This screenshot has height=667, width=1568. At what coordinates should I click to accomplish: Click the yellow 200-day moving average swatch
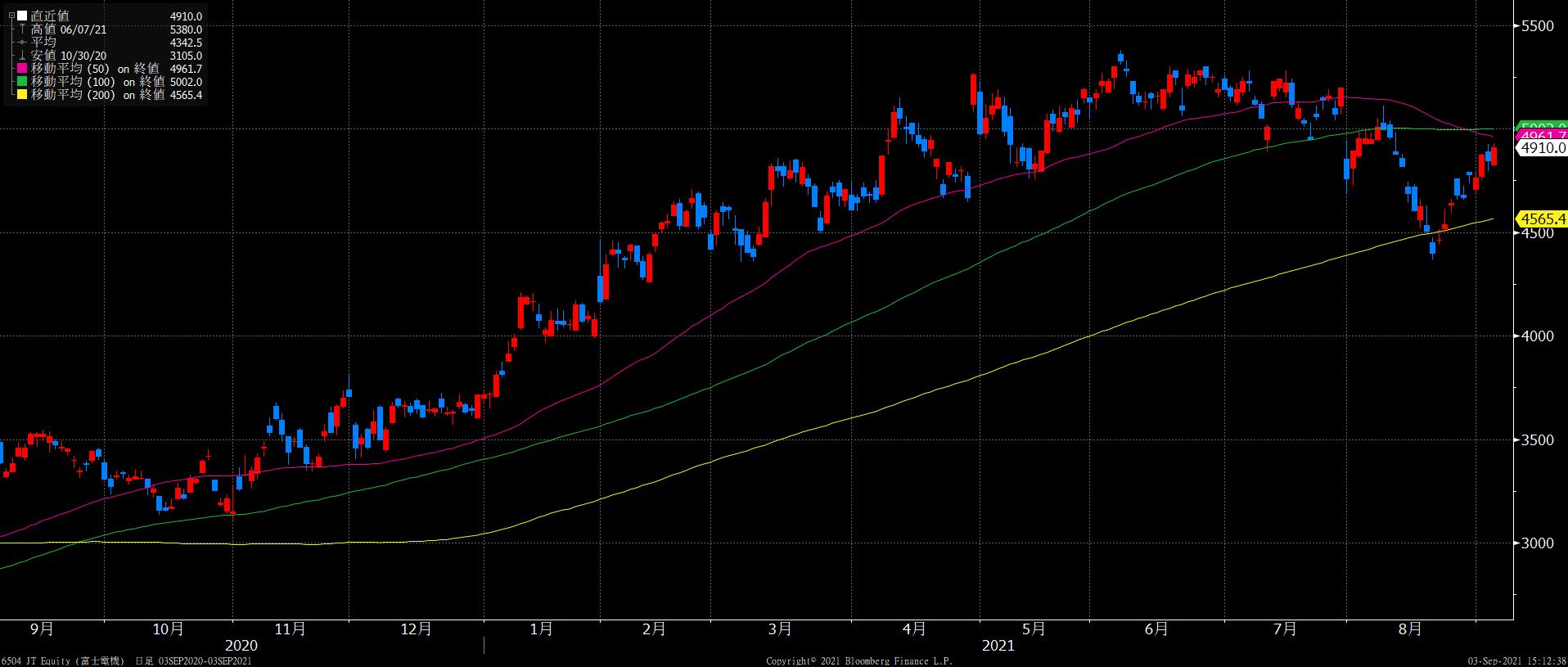point(22,95)
